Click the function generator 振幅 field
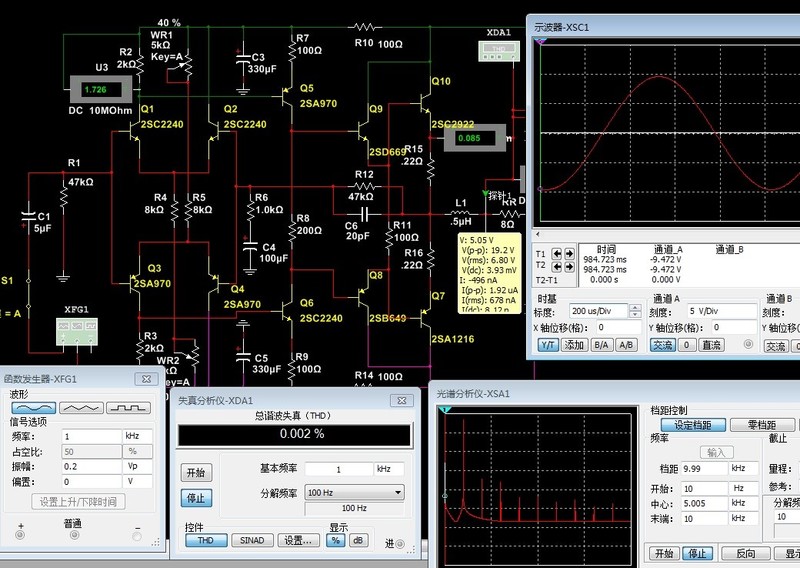 tap(91, 466)
